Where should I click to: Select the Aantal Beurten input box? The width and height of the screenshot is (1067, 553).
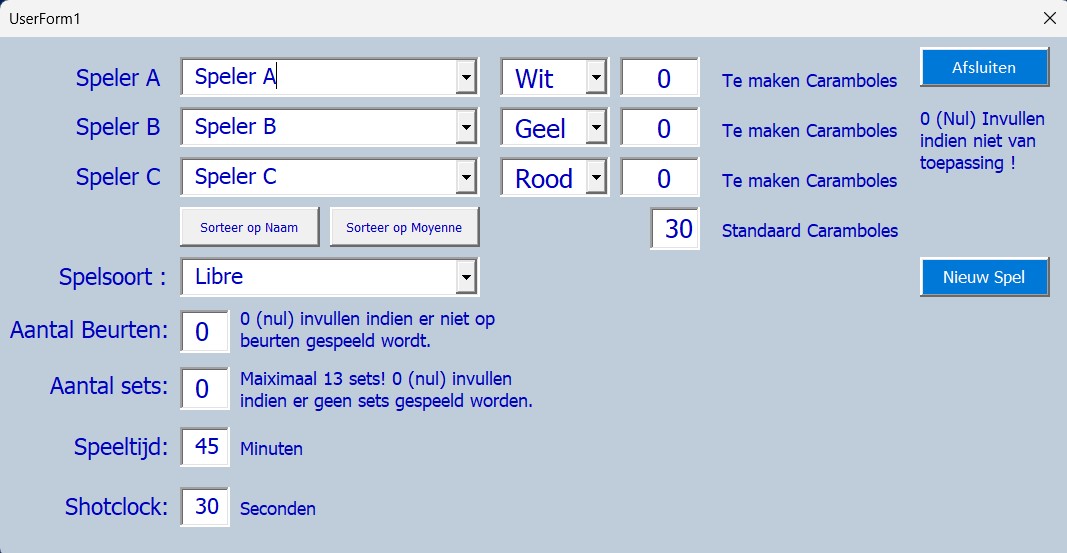point(205,331)
